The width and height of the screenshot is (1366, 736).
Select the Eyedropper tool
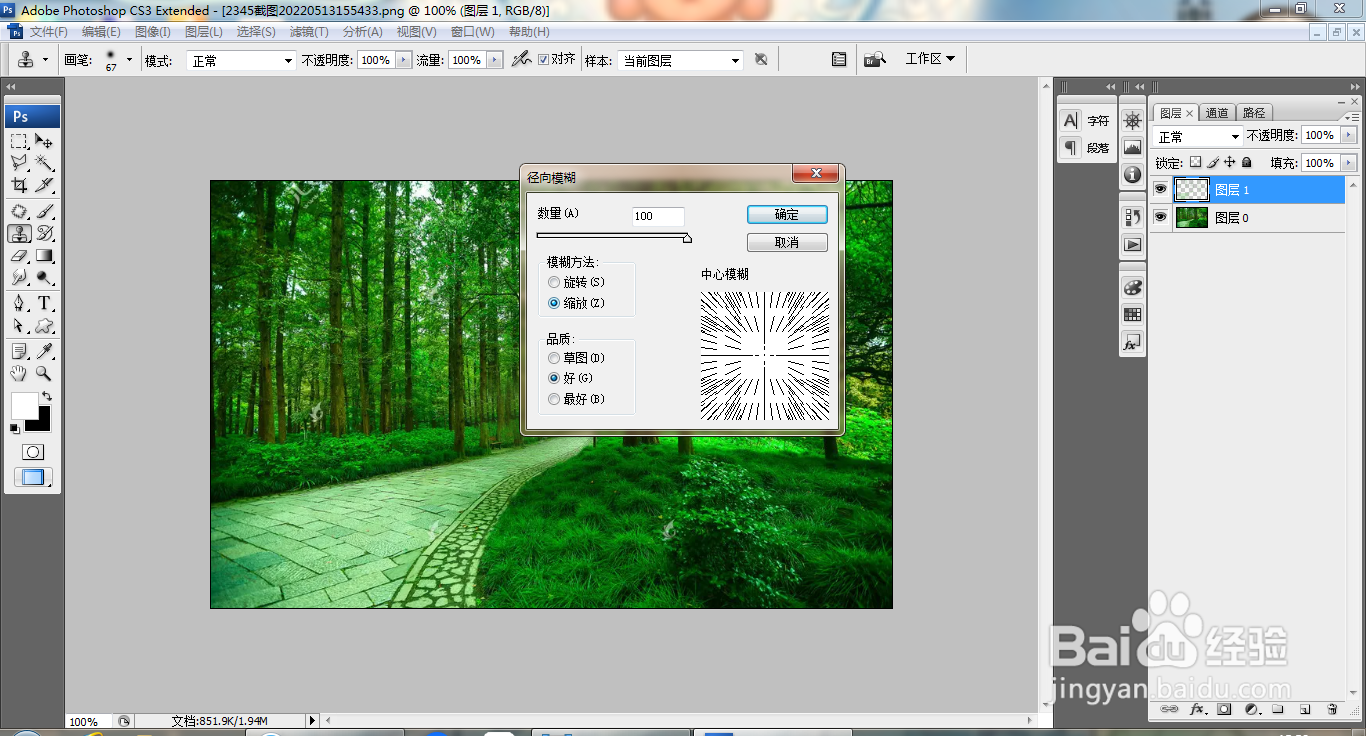(x=44, y=352)
